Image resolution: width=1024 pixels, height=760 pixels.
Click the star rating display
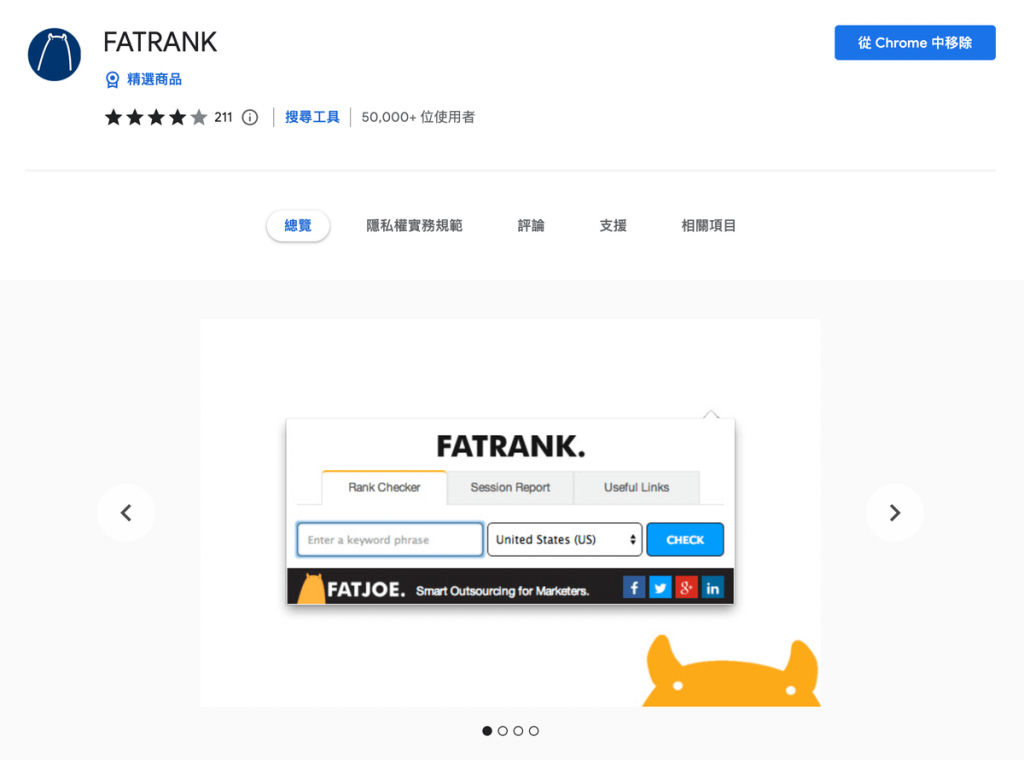point(155,118)
